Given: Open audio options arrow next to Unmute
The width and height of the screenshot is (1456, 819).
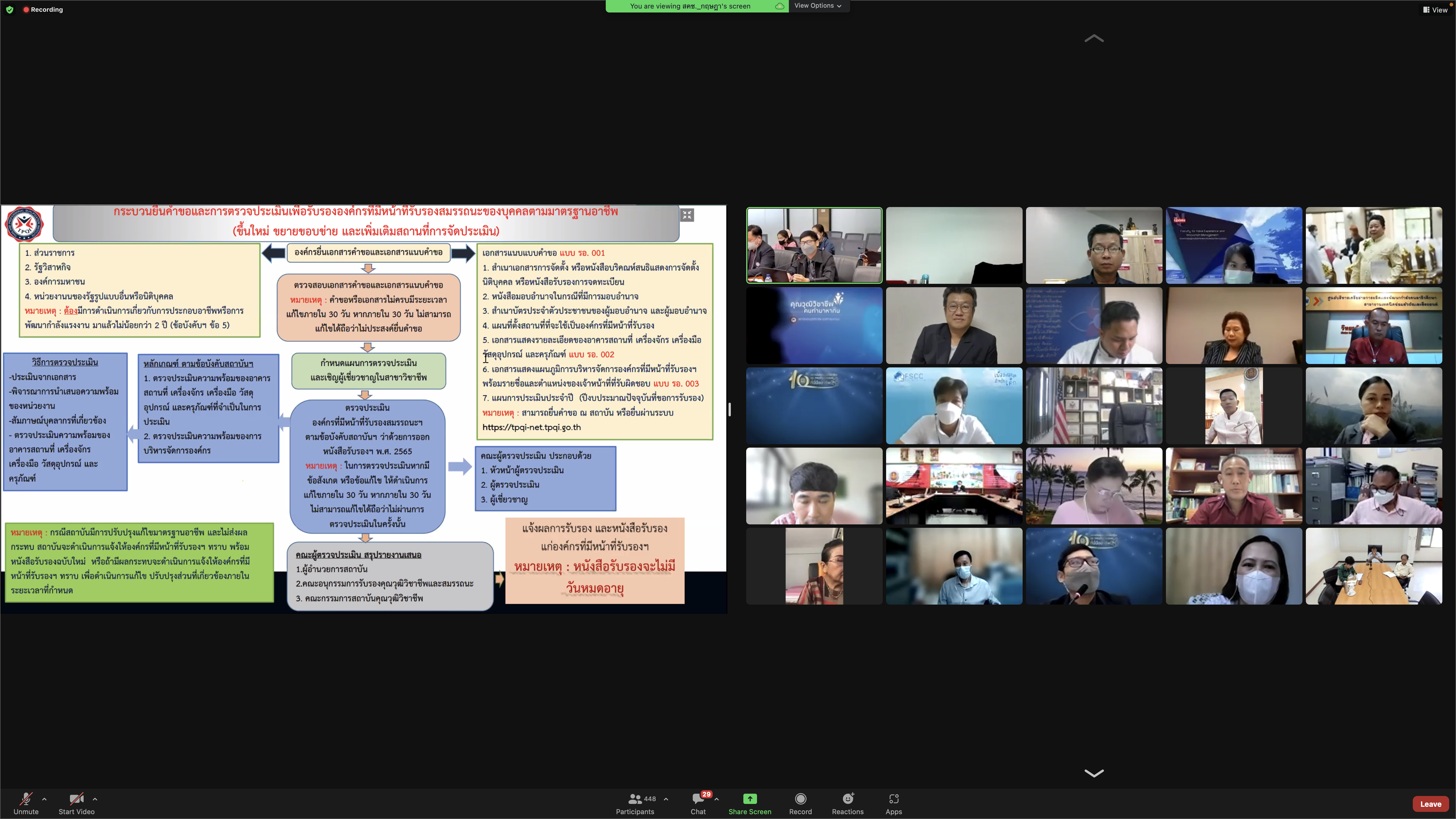Looking at the screenshot, I should coord(44,799).
